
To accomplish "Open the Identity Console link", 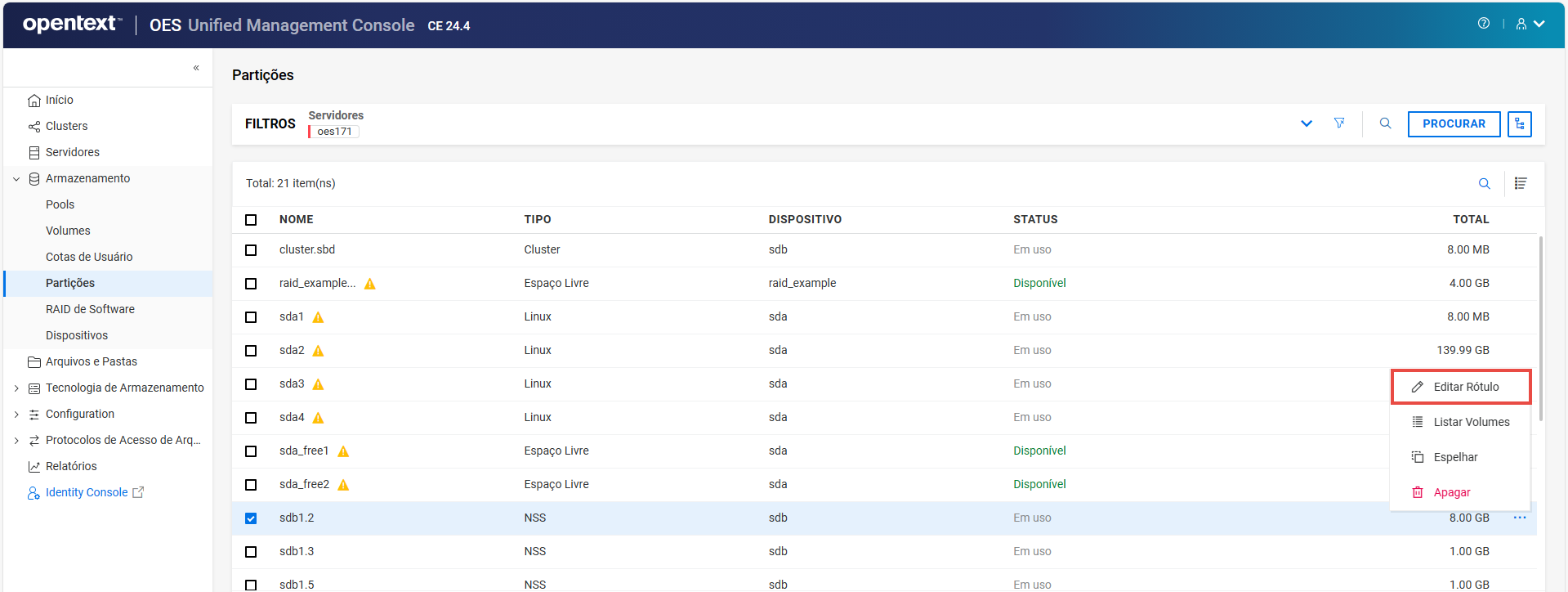I will 87,492.
